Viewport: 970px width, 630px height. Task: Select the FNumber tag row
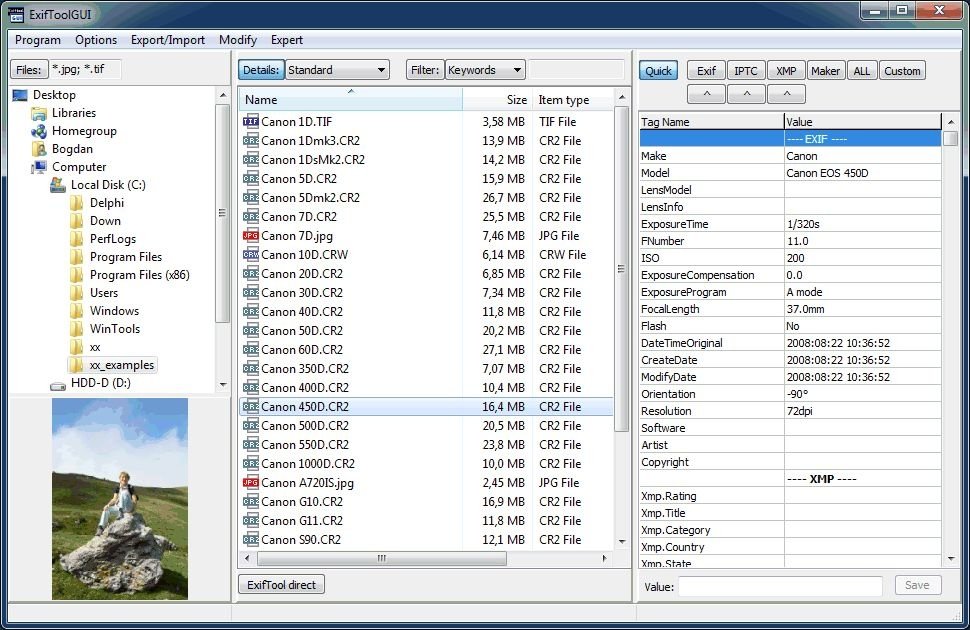click(790, 241)
